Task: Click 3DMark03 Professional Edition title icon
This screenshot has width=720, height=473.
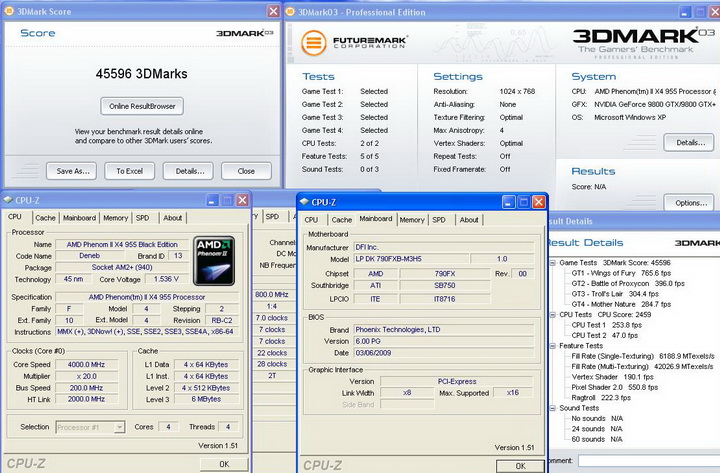Action: point(290,11)
